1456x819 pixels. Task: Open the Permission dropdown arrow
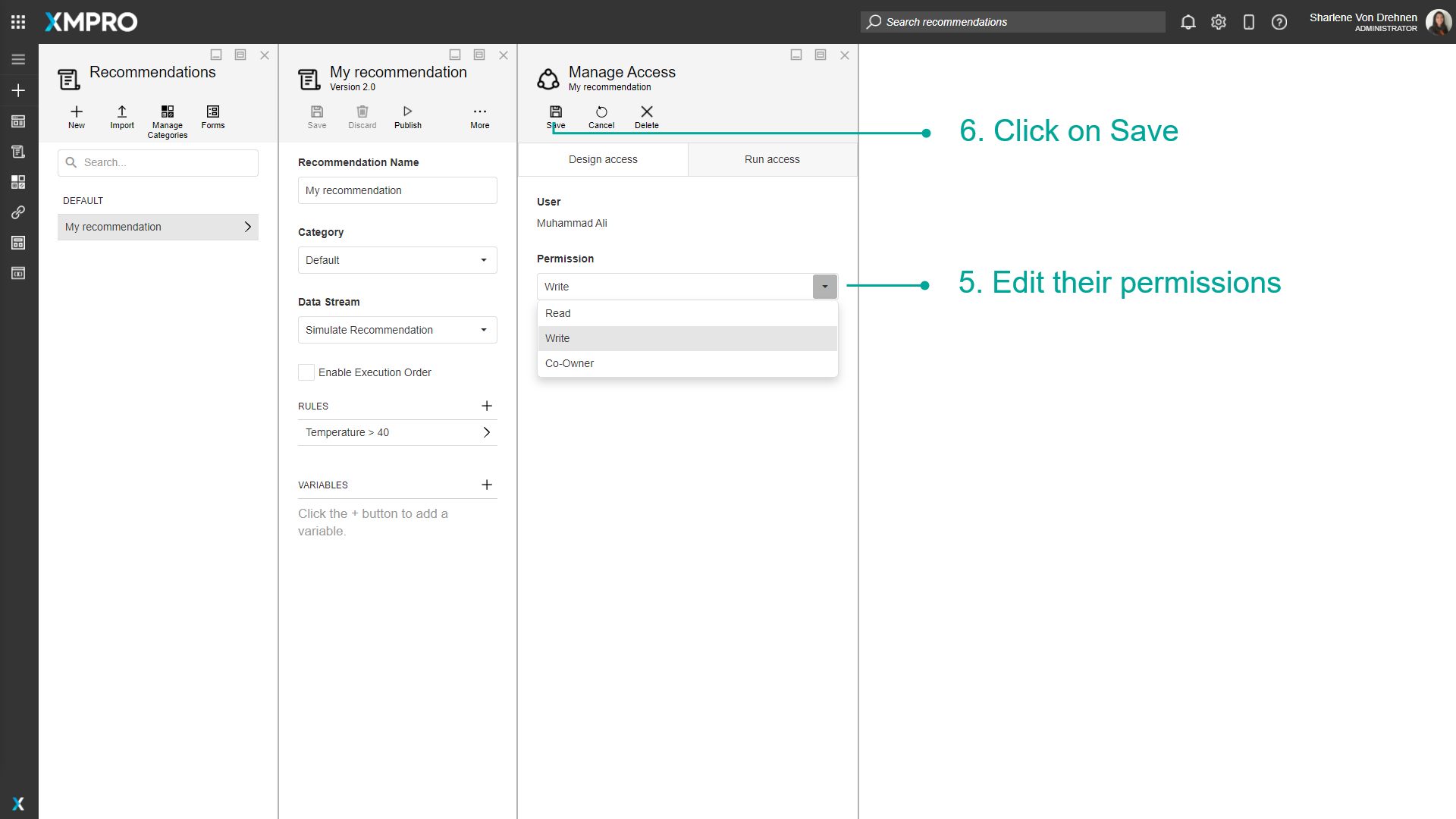(824, 286)
